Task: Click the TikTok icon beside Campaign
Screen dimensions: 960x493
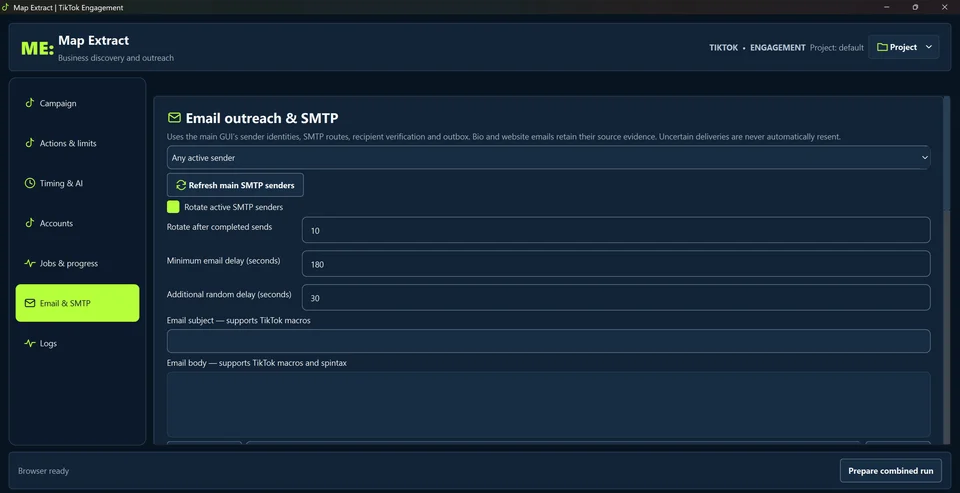Action: point(29,103)
